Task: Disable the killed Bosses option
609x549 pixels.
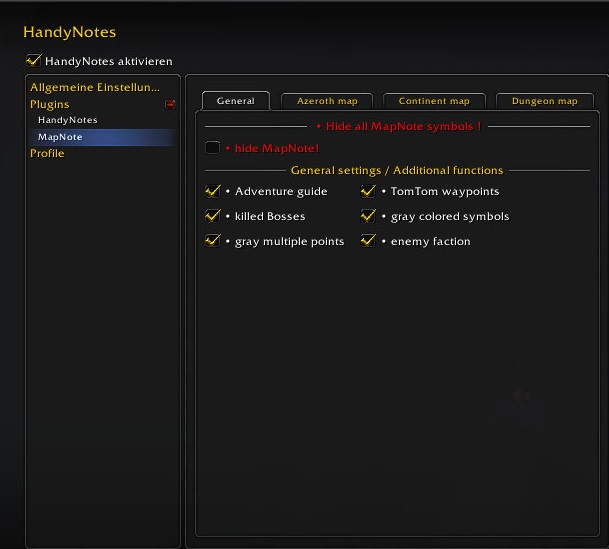Action: click(x=213, y=216)
